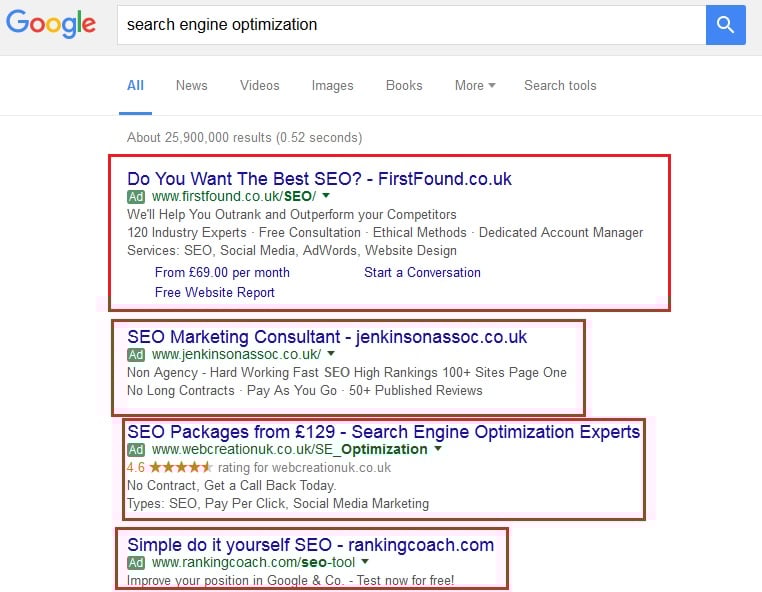Select the Videos tab
Image resolution: width=762 pixels, height=592 pixels.
click(259, 86)
